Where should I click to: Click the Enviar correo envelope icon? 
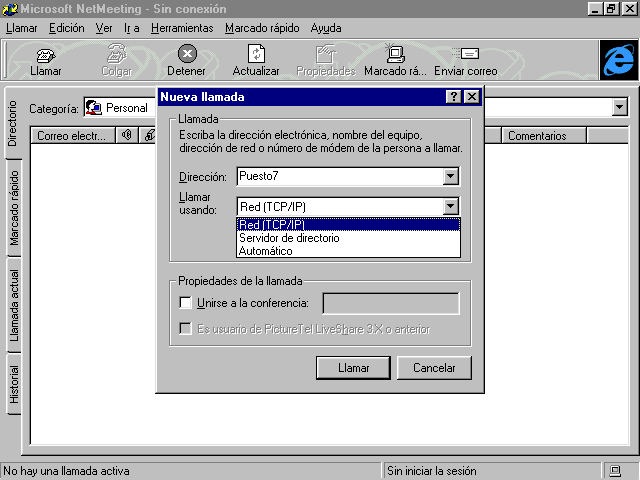pyautogui.click(x=466, y=53)
